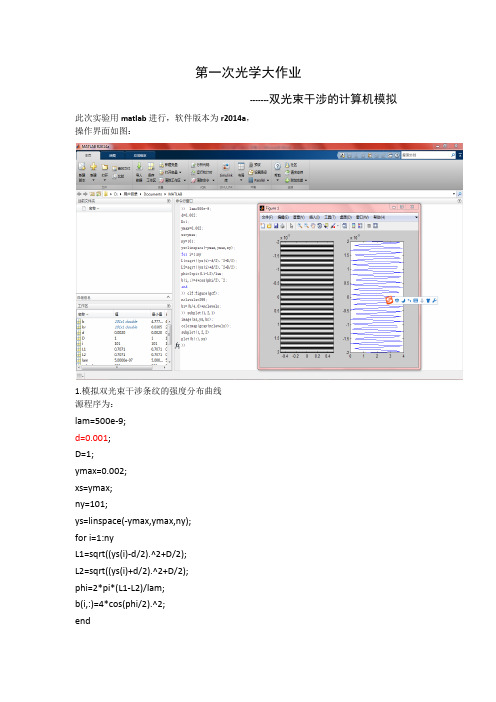Click the Documents folder in address path

click(151, 194)
